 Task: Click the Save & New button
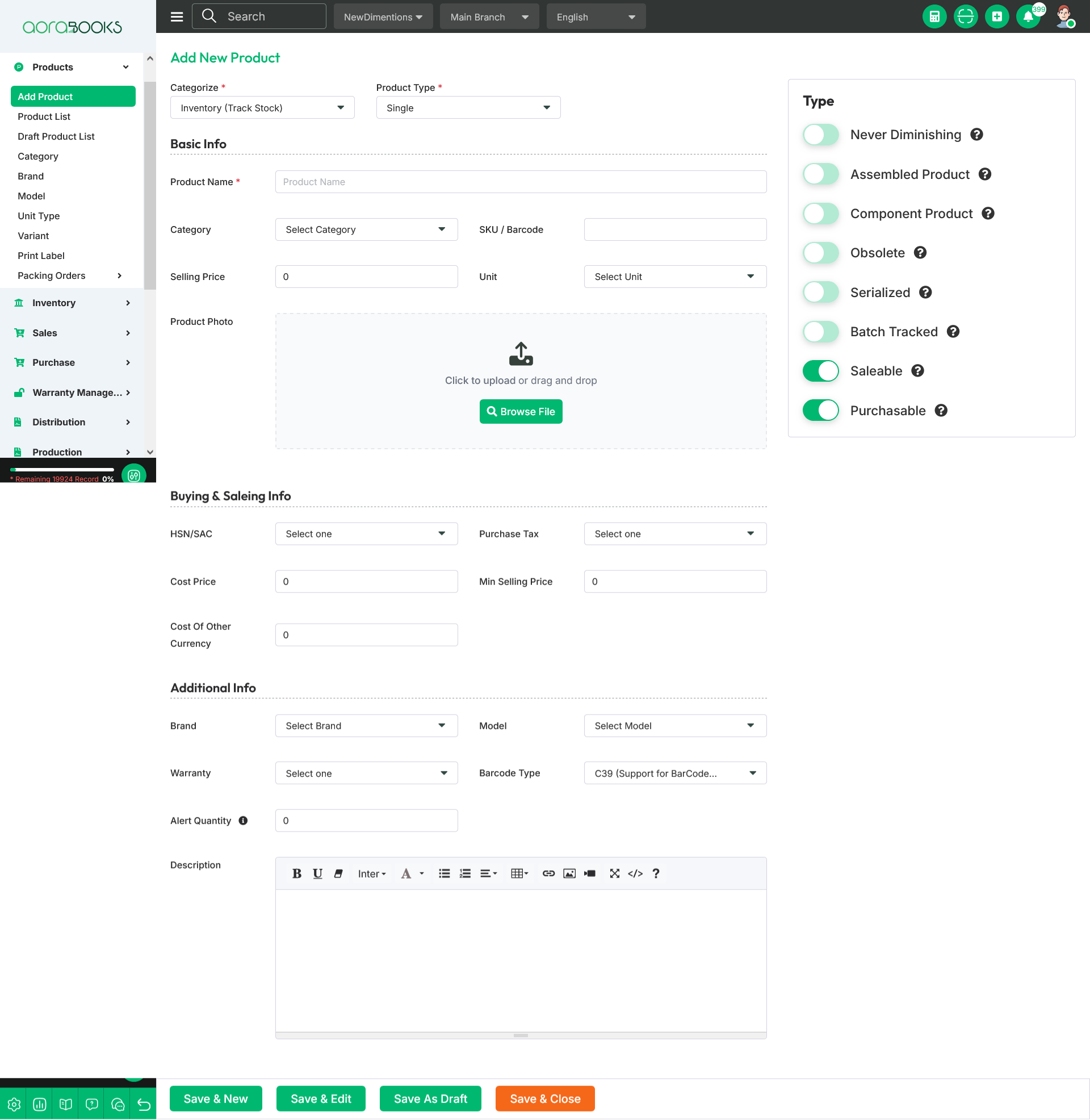tap(216, 1099)
